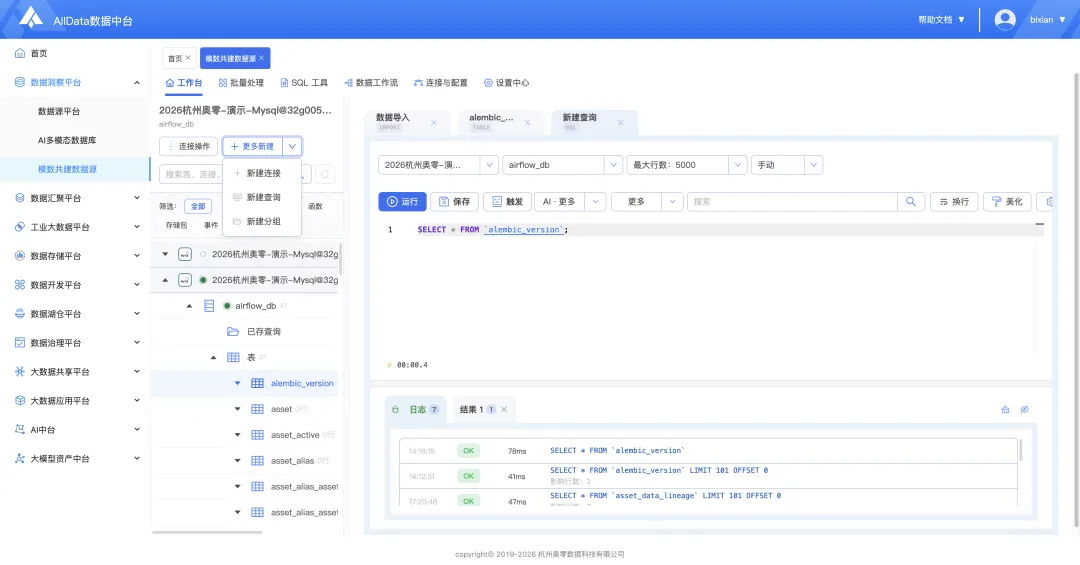This screenshot has width=1080, height=565.
Task: Select the asset_active table row
Action: point(245,435)
